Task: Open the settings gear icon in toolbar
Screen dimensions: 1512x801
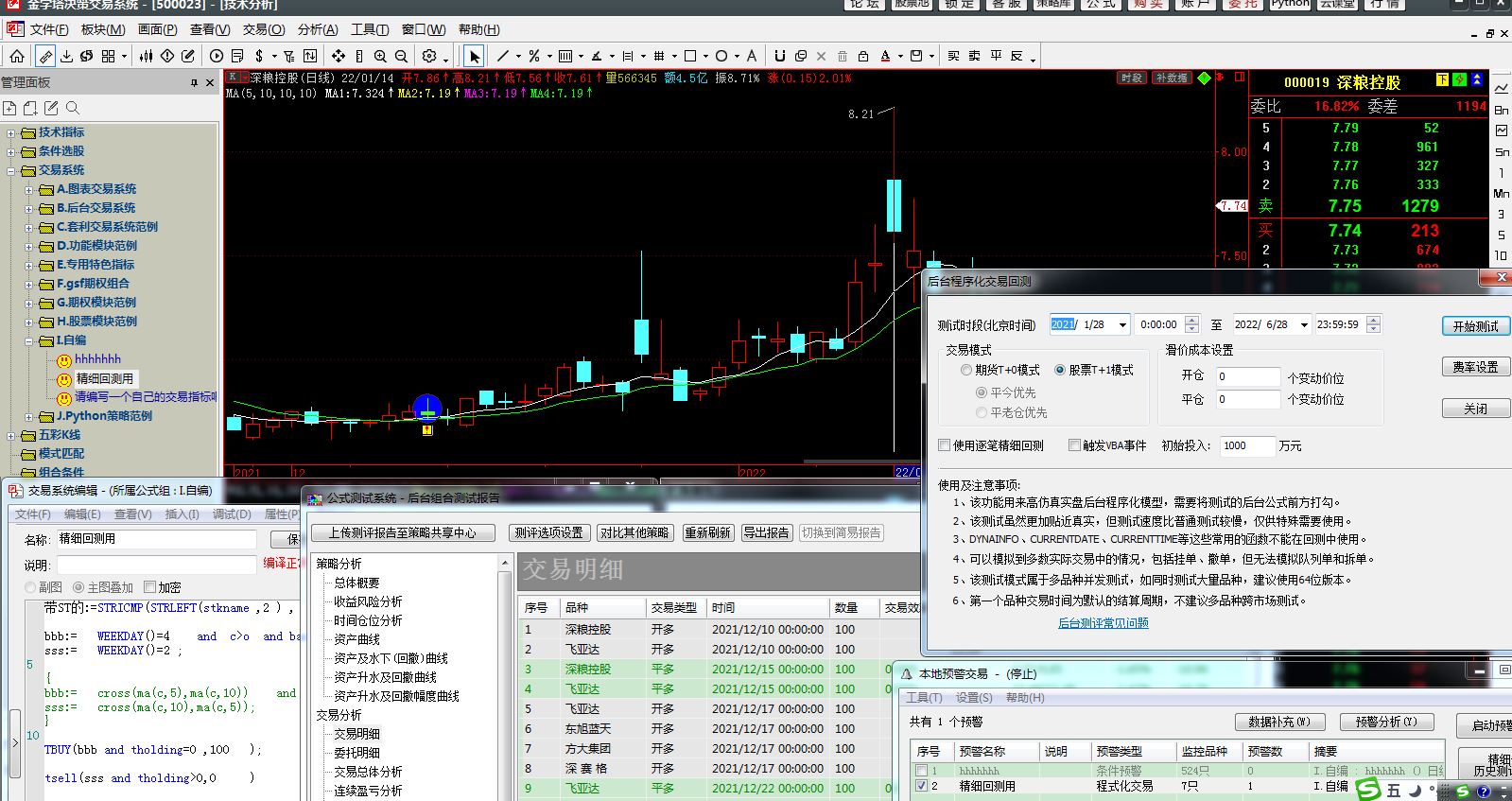Action: click(428, 56)
